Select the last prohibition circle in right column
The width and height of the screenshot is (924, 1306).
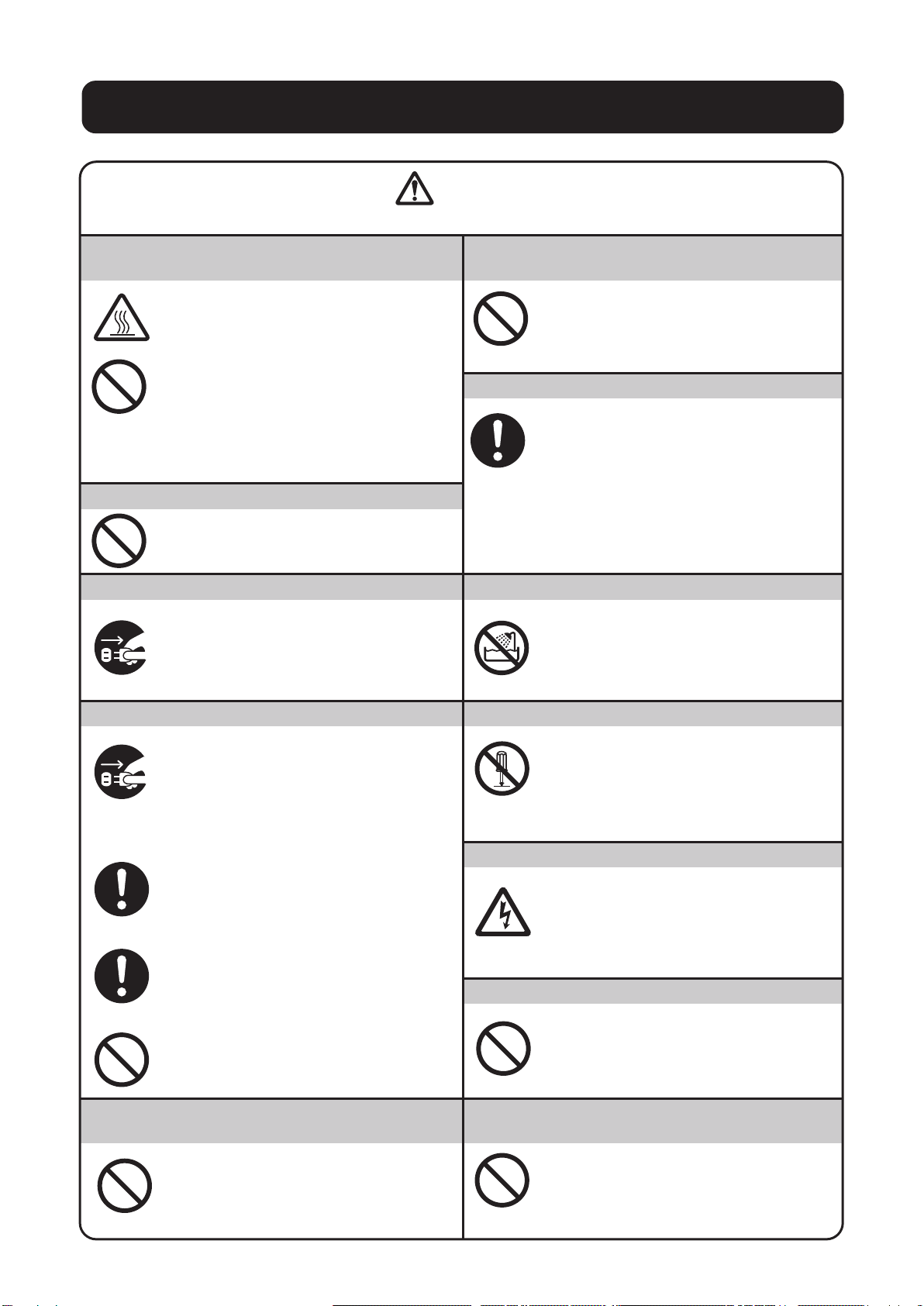coord(502,1180)
